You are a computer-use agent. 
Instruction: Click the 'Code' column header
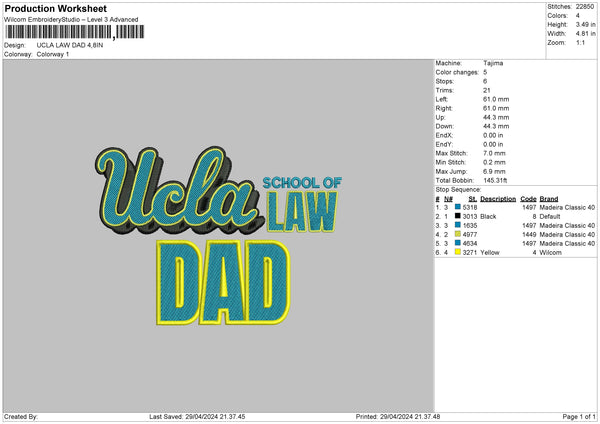point(528,199)
